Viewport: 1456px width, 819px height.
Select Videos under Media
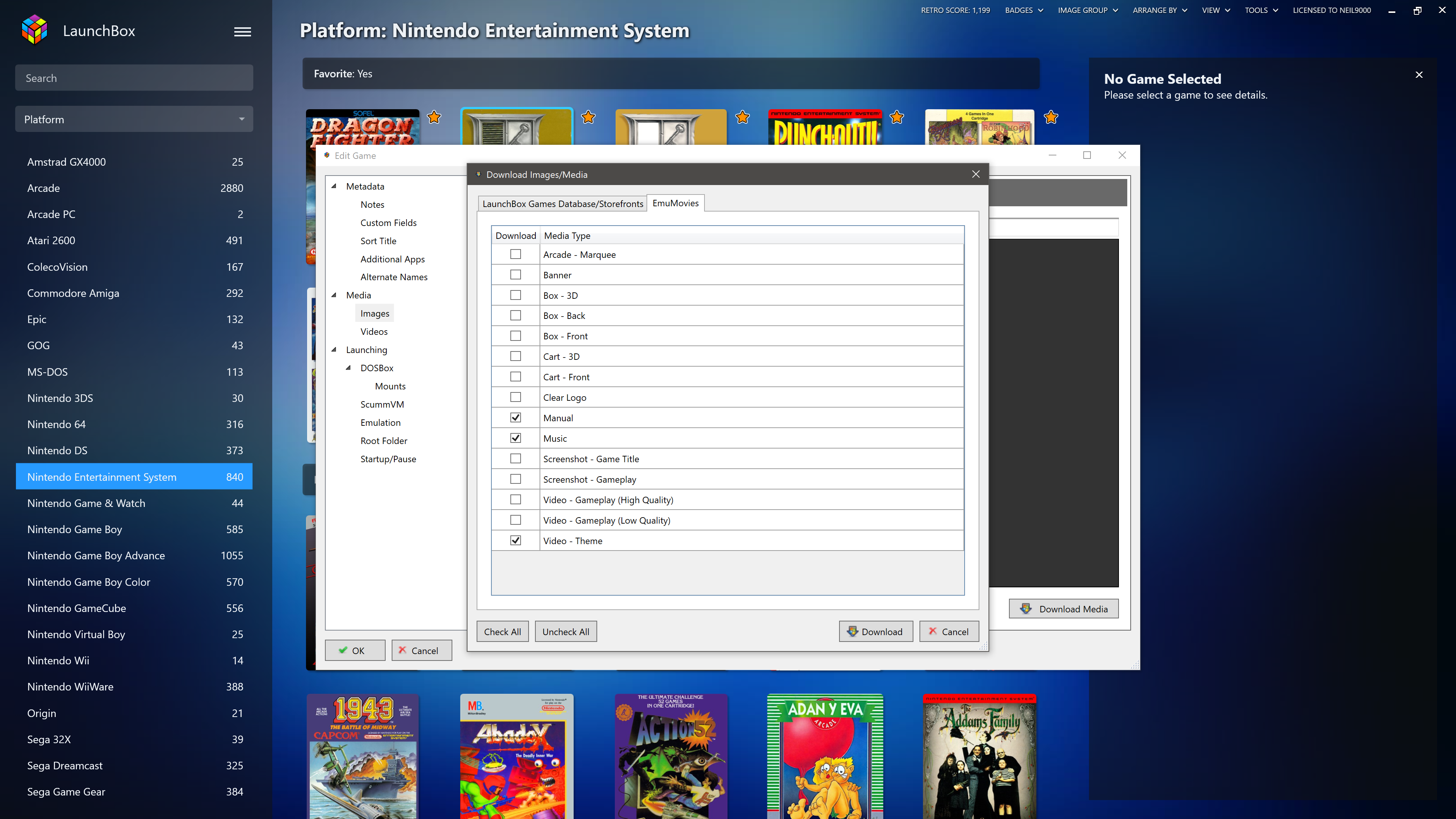(x=373, y=332)
